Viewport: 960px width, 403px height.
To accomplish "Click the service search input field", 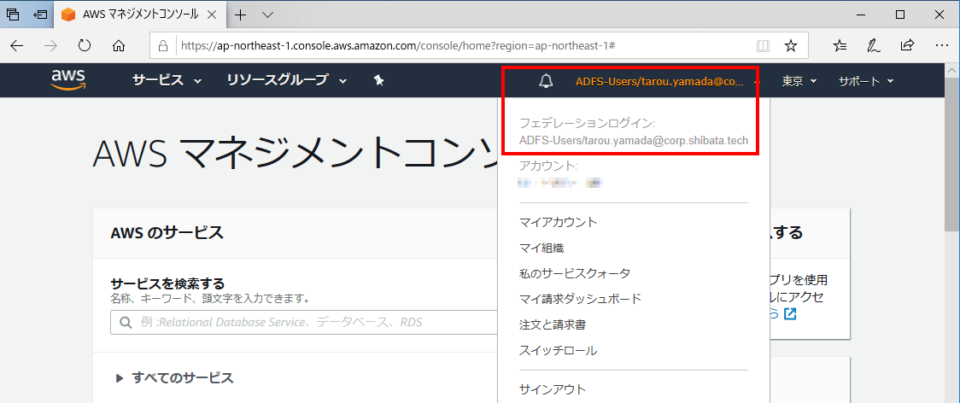I will tap(304, 322).
